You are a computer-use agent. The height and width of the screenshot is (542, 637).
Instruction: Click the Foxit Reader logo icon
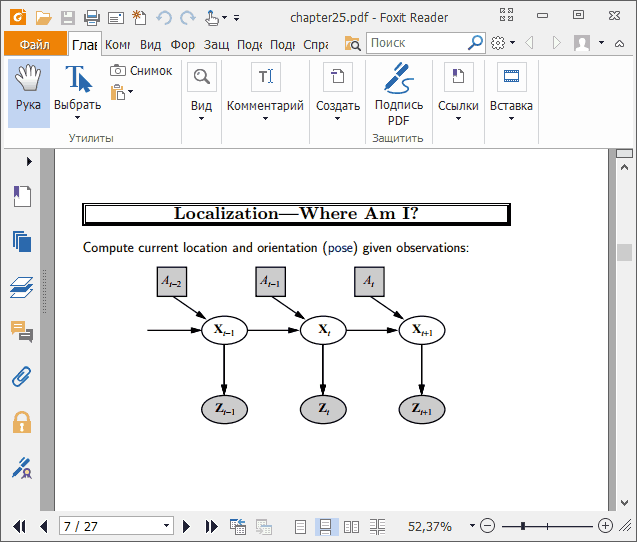point(18,17)
